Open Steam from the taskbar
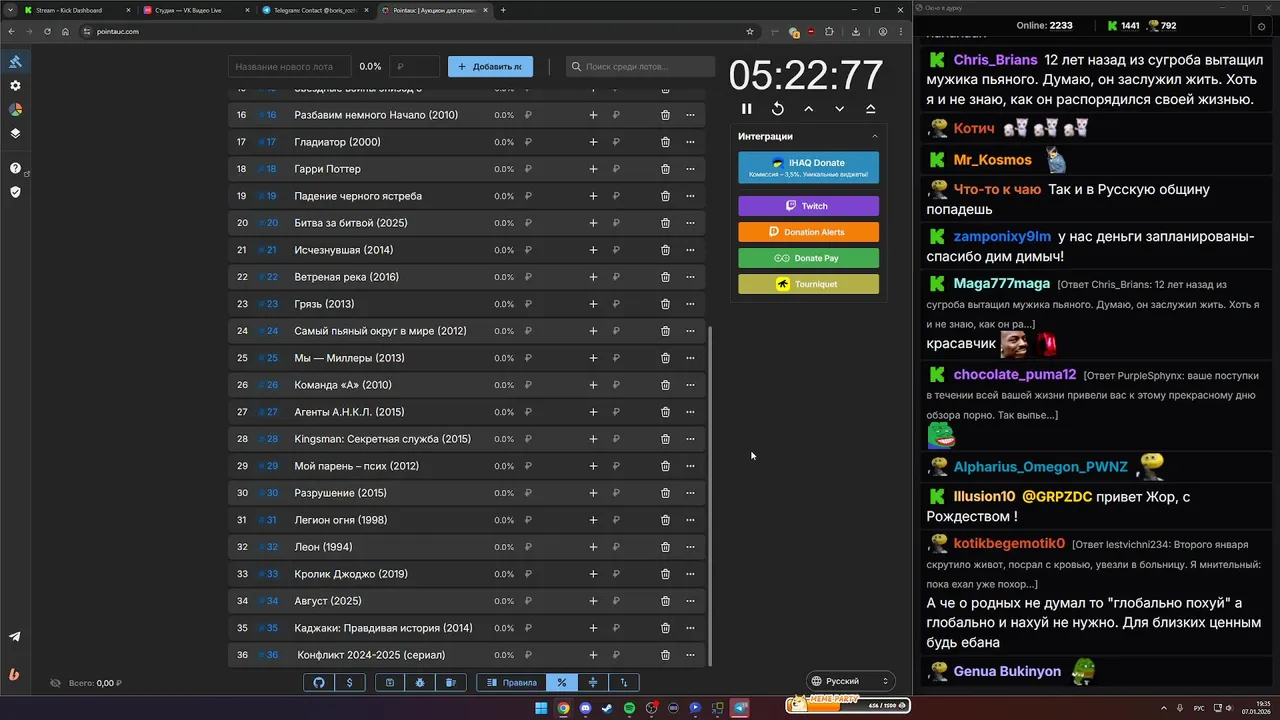The width and height of the screenshot is (1280, 720). tap(607, 708)
